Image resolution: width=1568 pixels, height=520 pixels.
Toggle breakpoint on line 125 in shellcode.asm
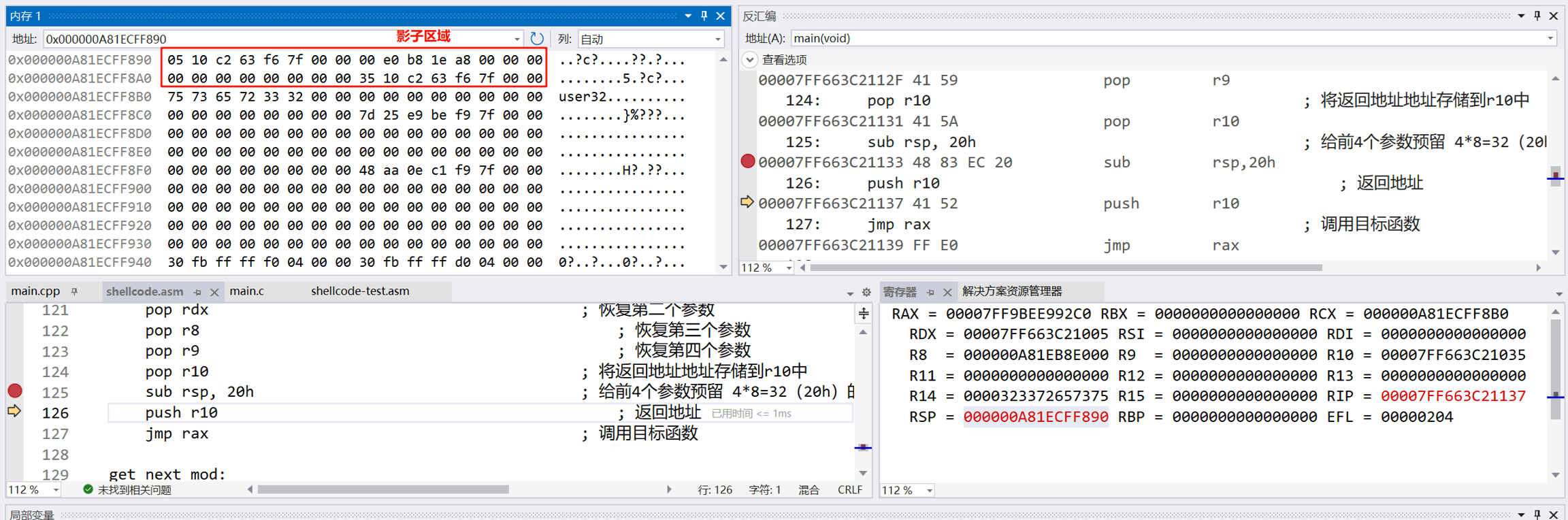point(15,391)
